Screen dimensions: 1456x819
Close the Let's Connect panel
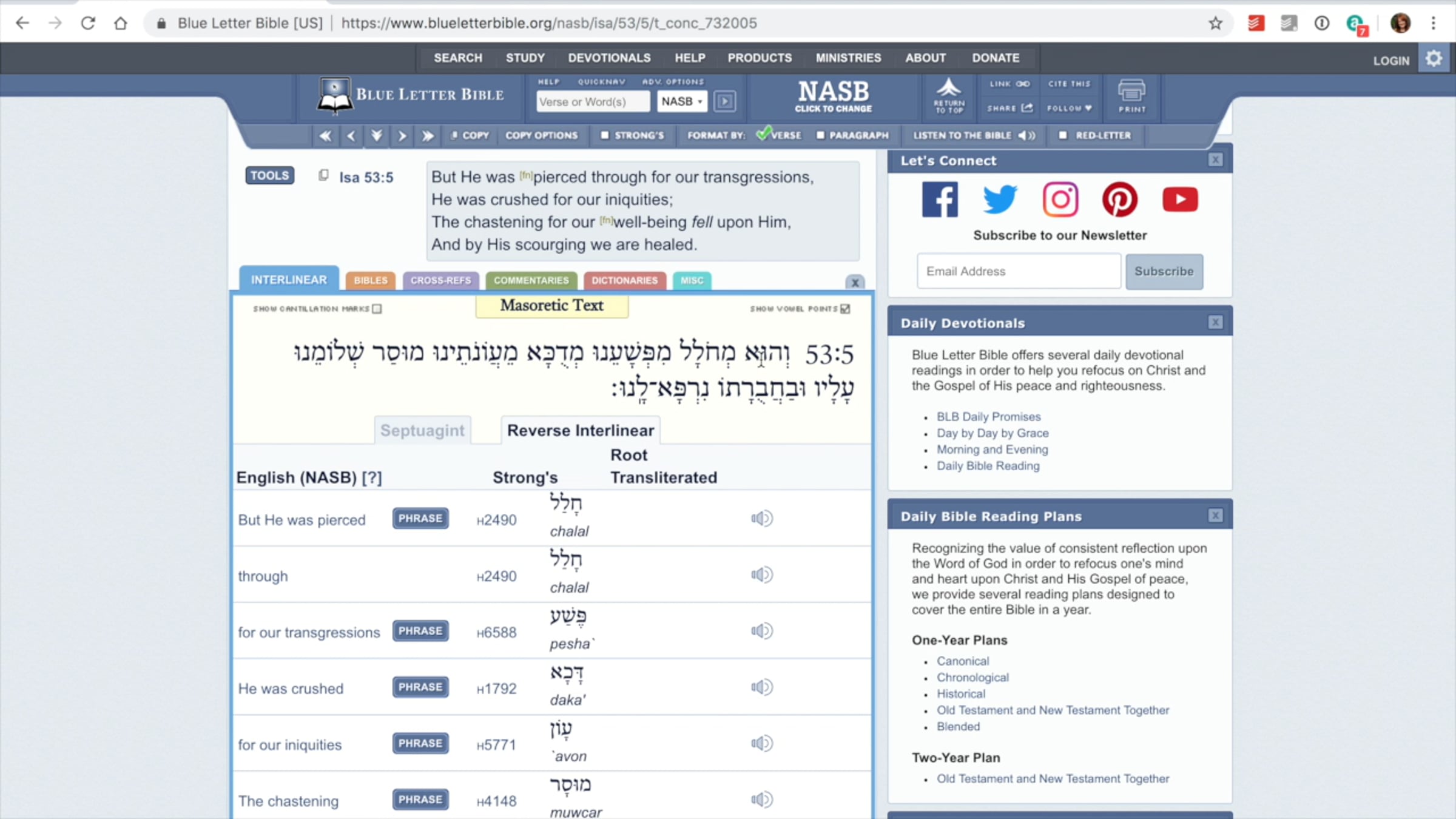tap(1216, 160)
